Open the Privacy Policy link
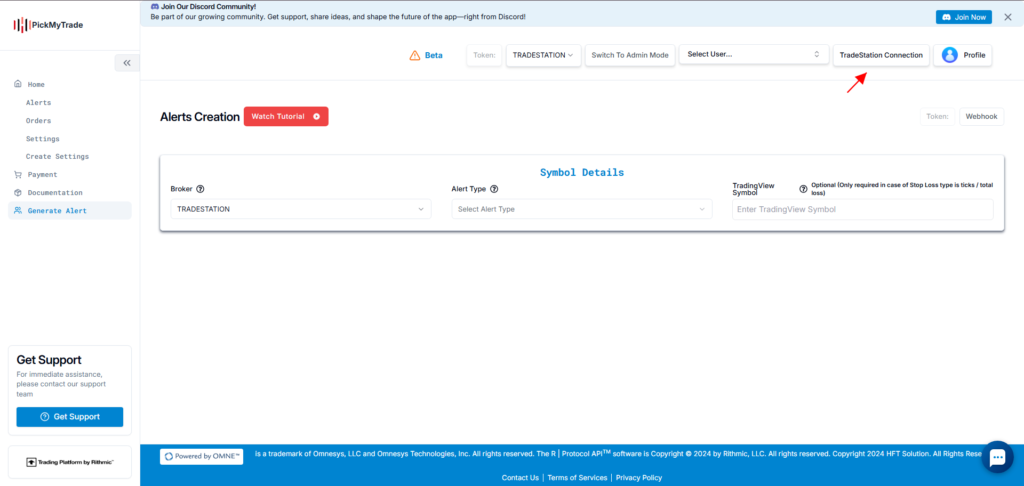This screenshot has width=1024, height=486. tap(639, 478)
